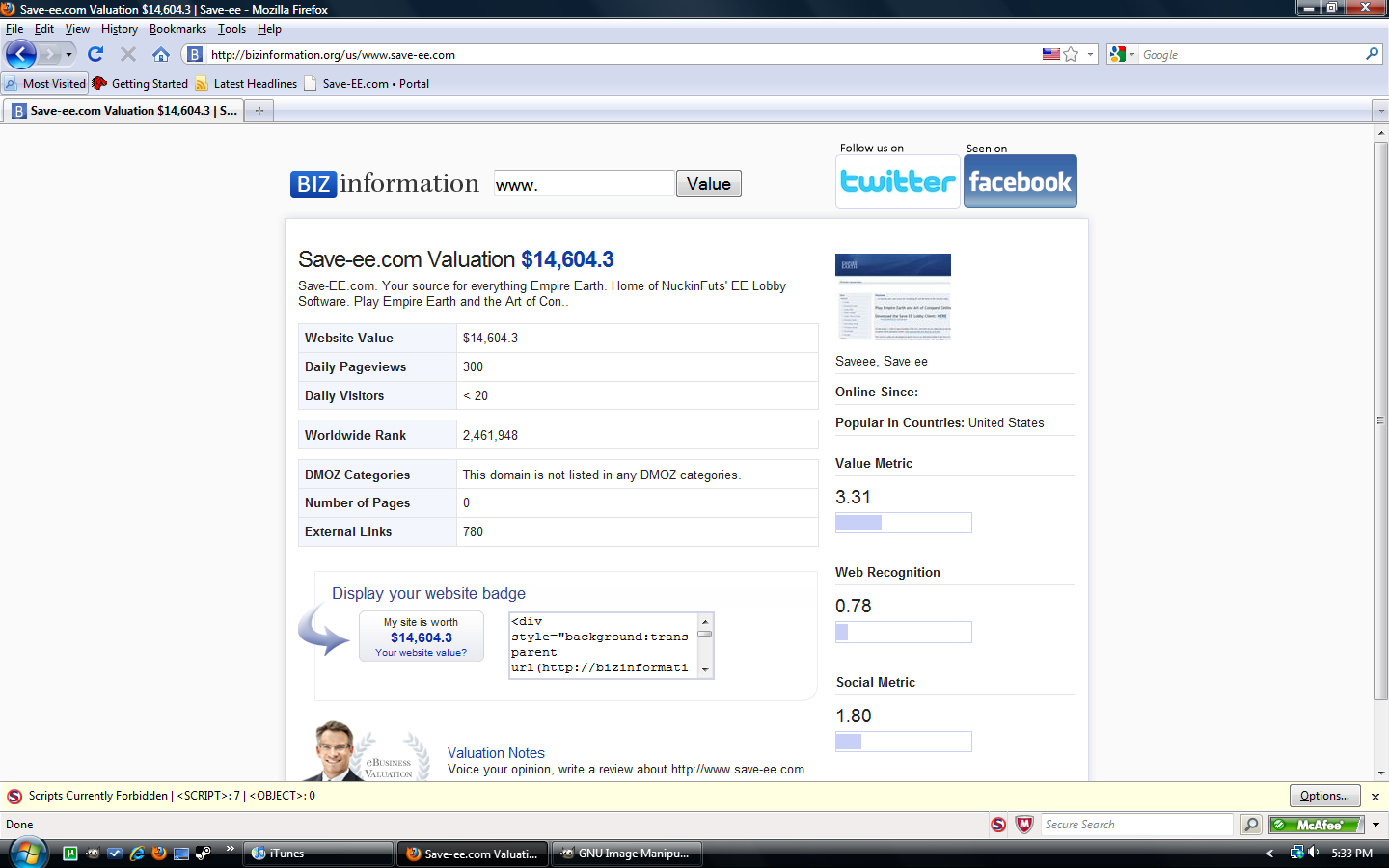
Task: Open the Tools menu
Action: coord(231,29)
